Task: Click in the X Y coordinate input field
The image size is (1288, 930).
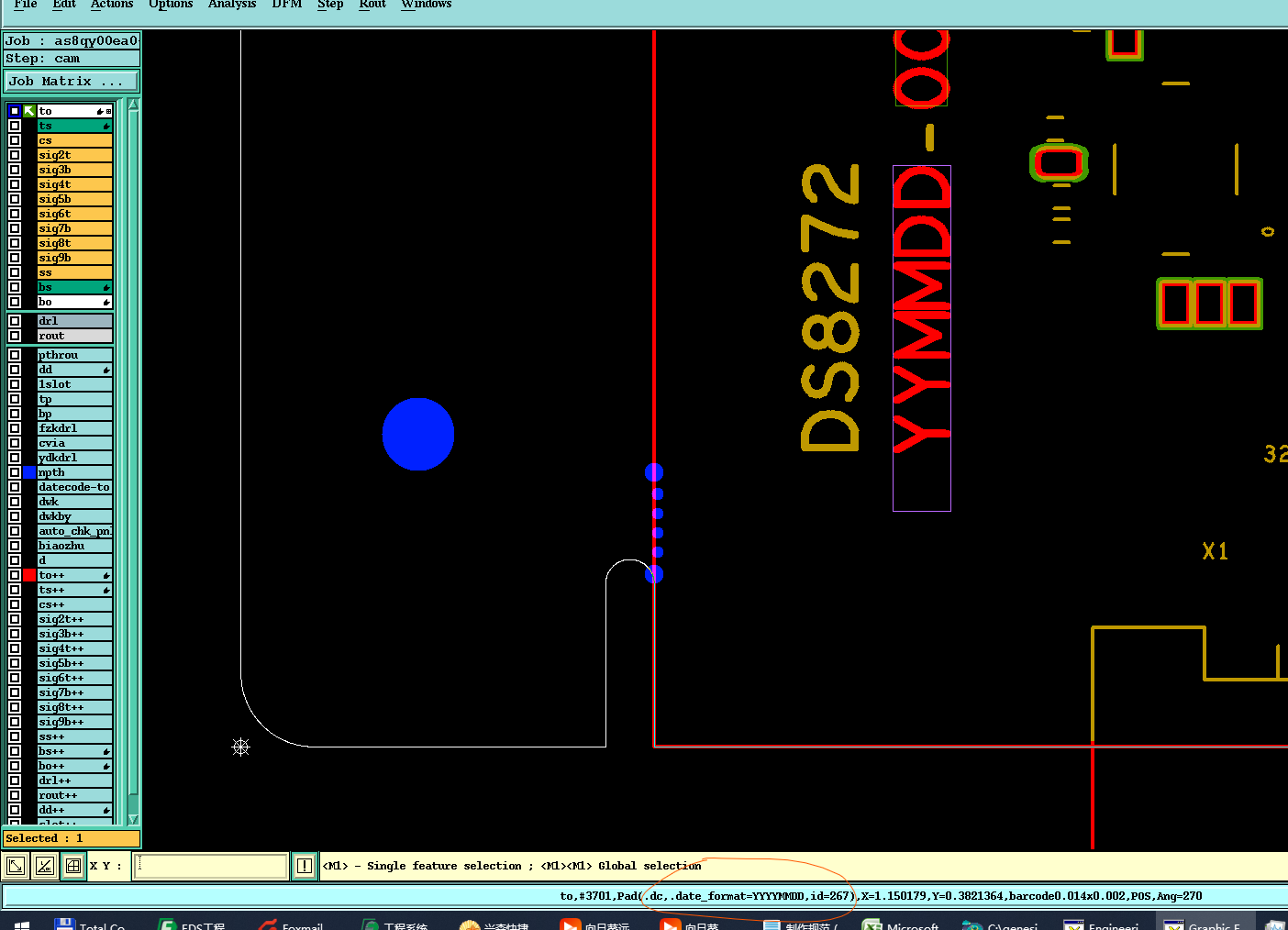Action: [210, 865]
